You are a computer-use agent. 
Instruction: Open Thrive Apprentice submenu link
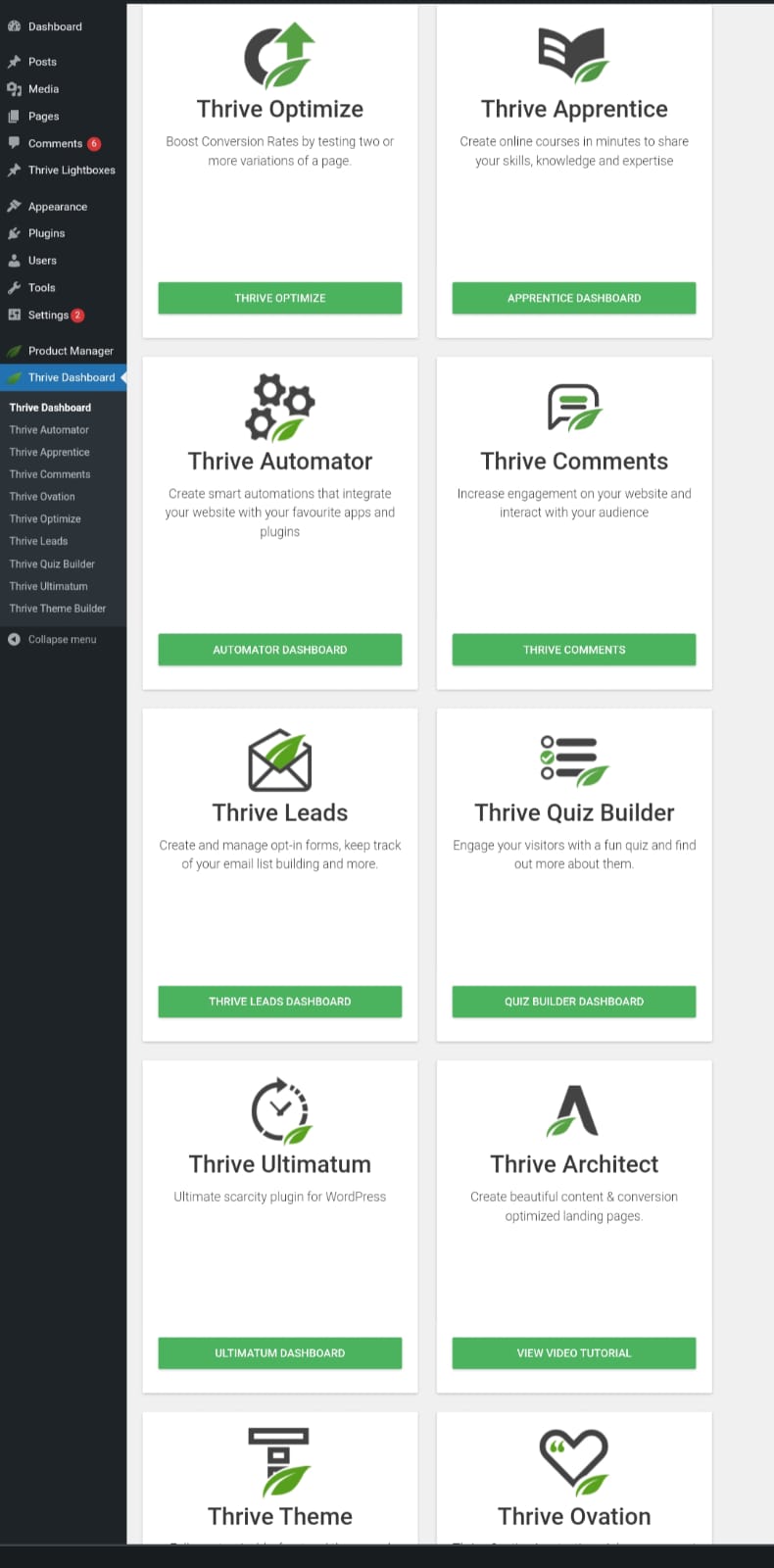click(50, 453)
